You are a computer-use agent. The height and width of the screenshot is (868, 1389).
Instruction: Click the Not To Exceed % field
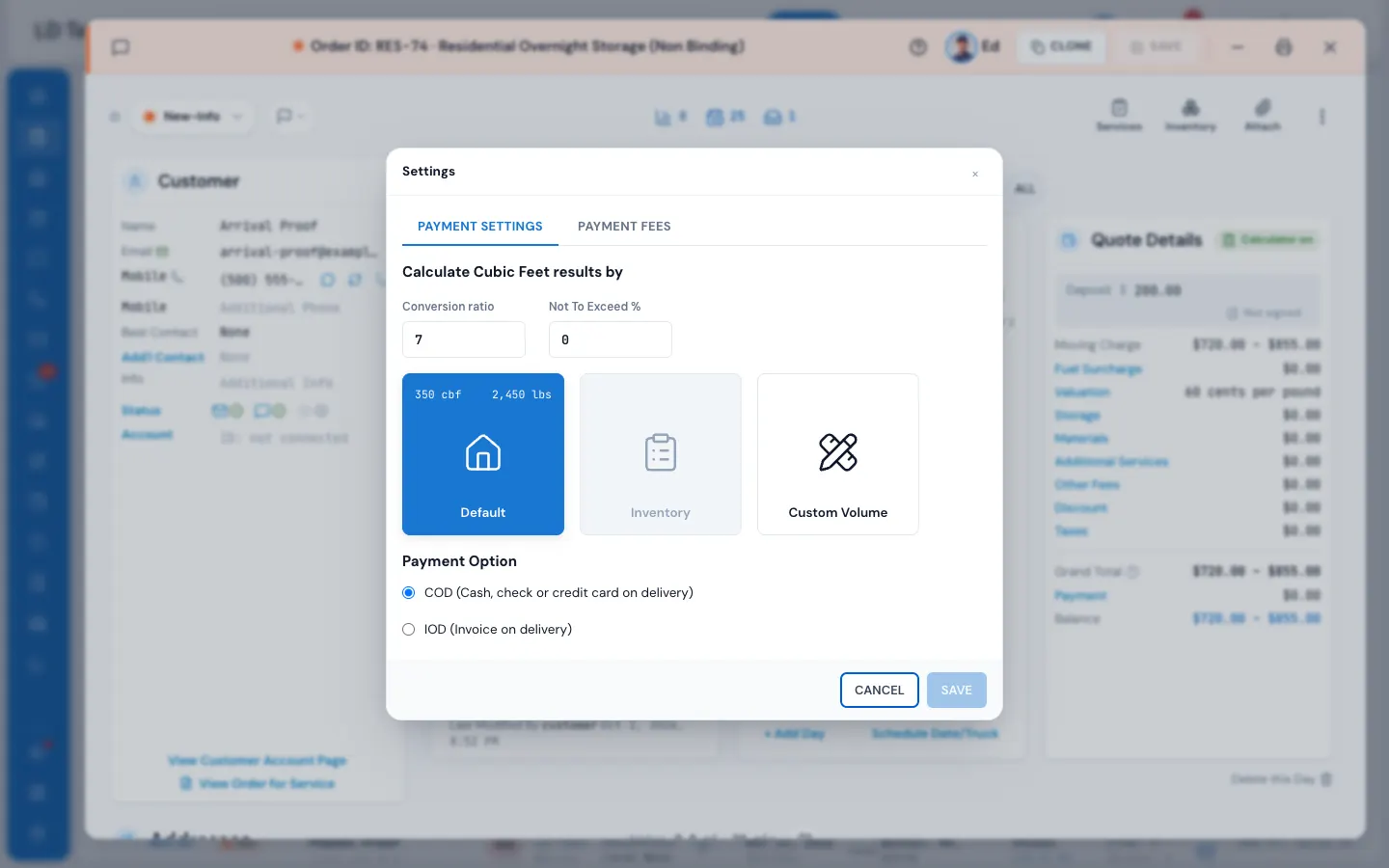click(611, 339)
